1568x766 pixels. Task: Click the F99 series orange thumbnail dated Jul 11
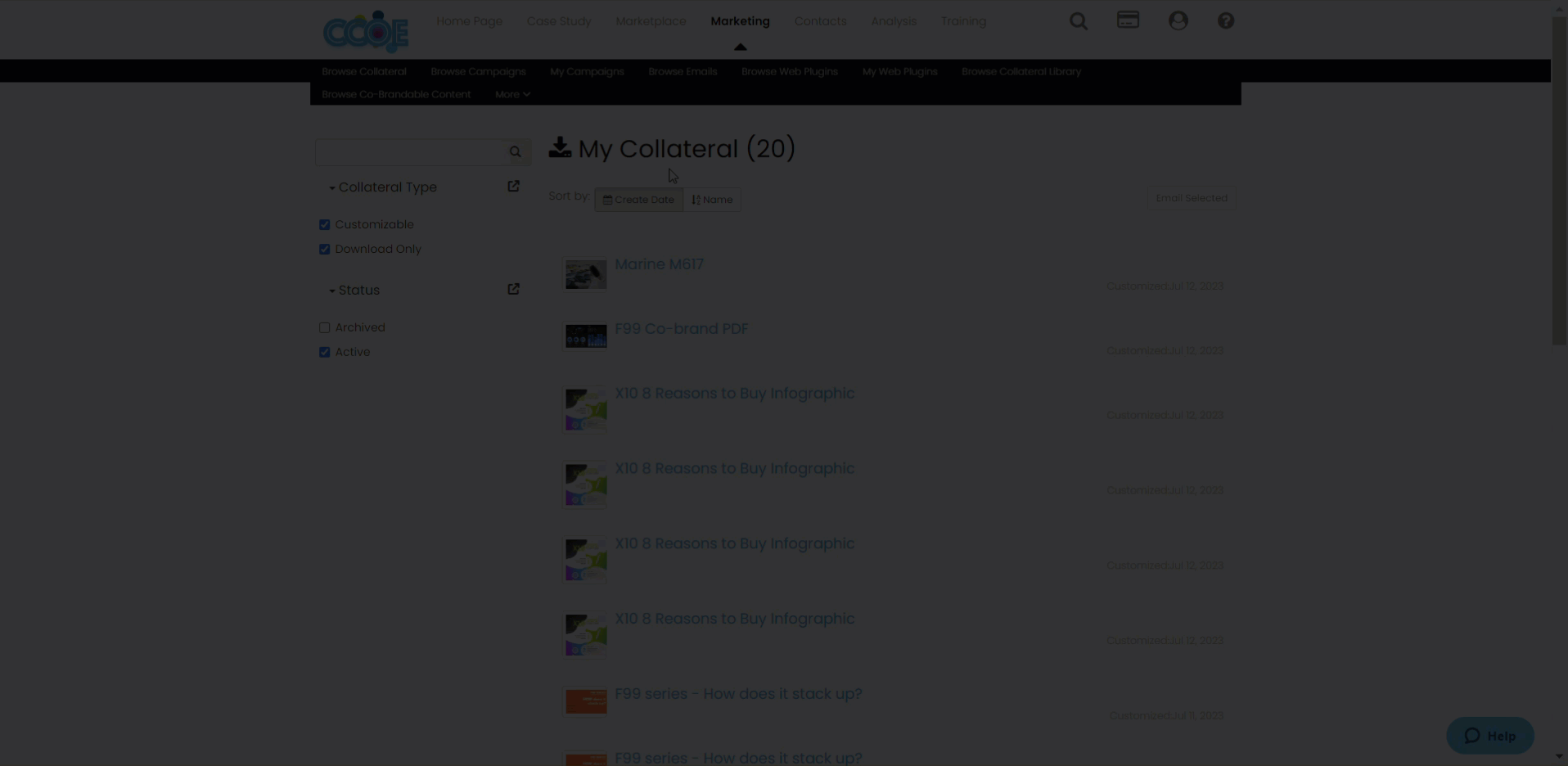[x=586, y=701]
